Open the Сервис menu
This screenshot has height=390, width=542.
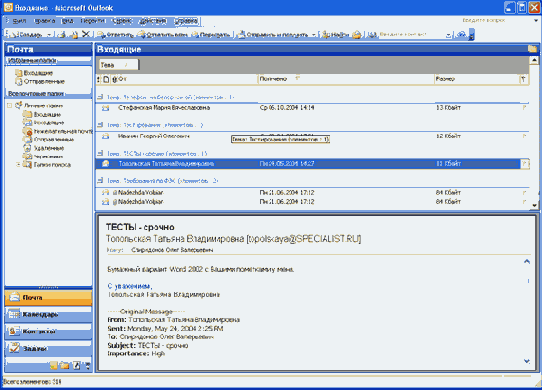point(122,21)
